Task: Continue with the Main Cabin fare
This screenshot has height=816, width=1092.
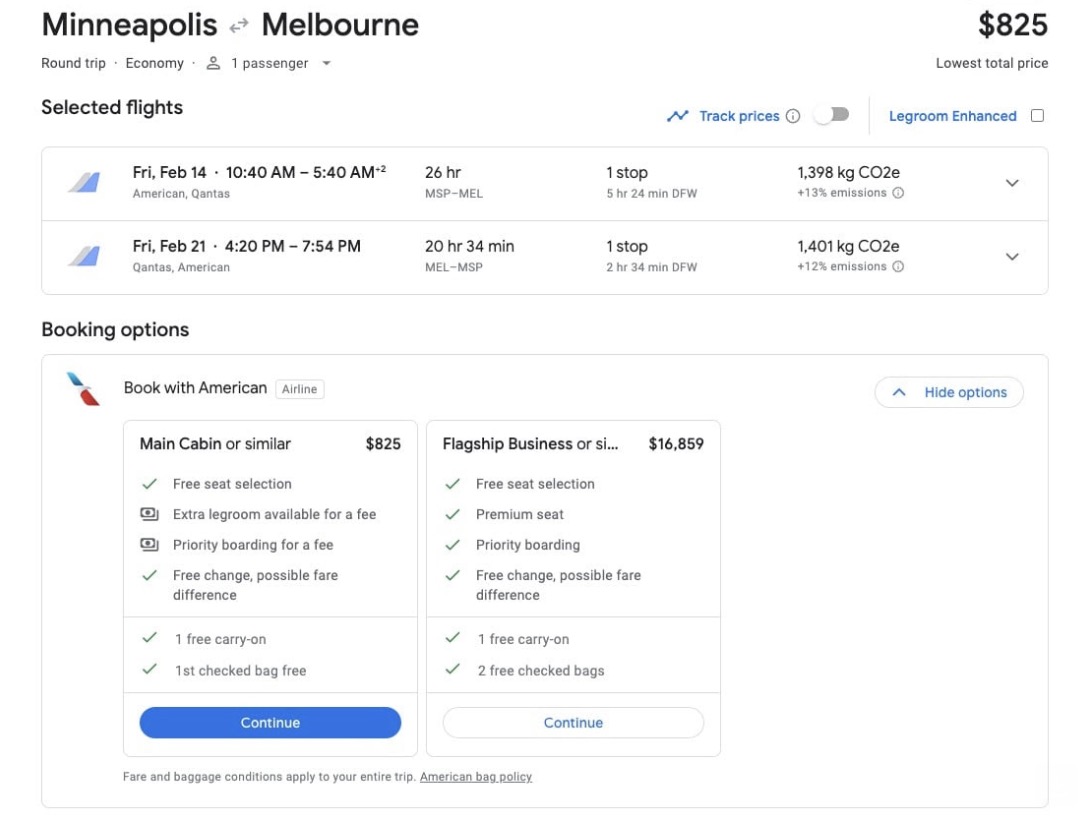Action: coord(269,722)
